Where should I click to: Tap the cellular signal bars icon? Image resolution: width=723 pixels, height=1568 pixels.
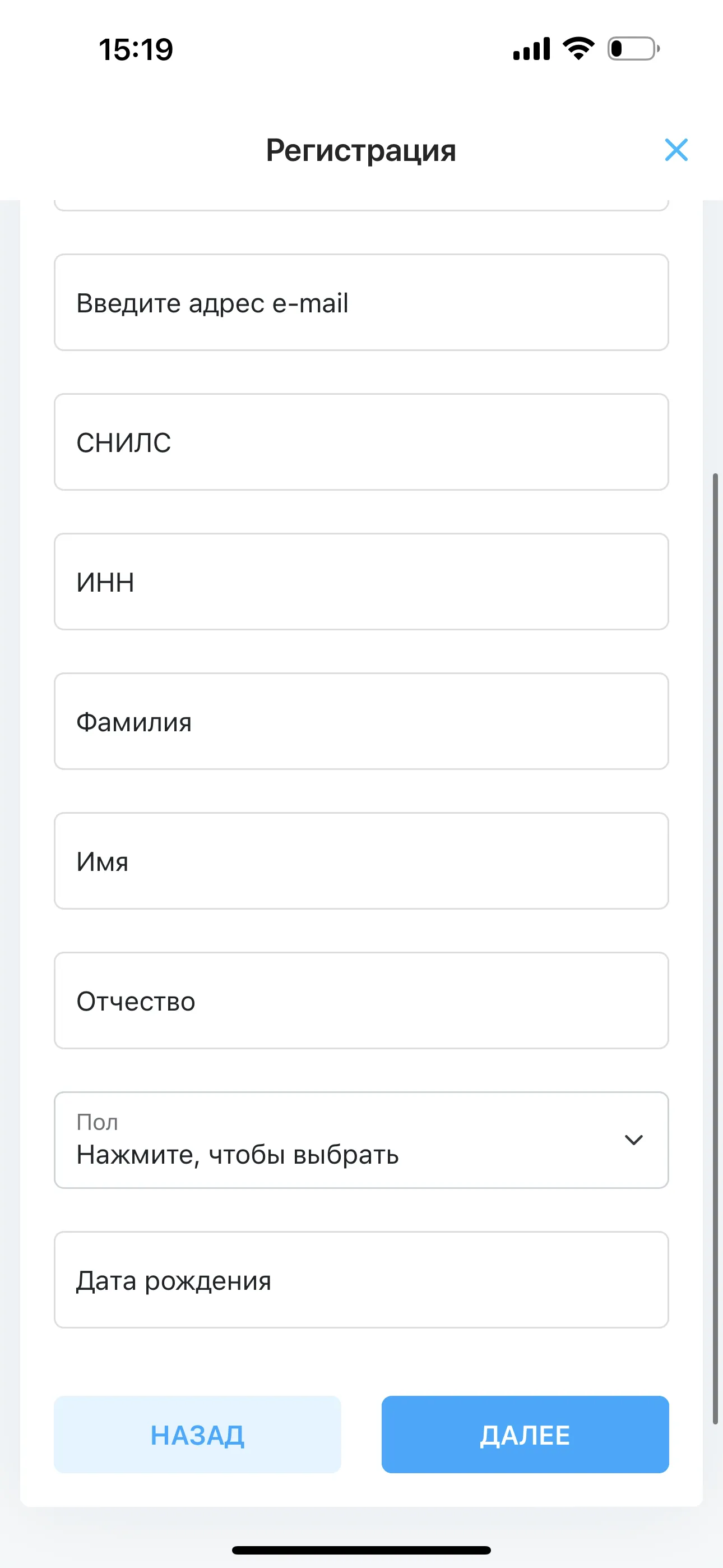[x=531, y=49]
